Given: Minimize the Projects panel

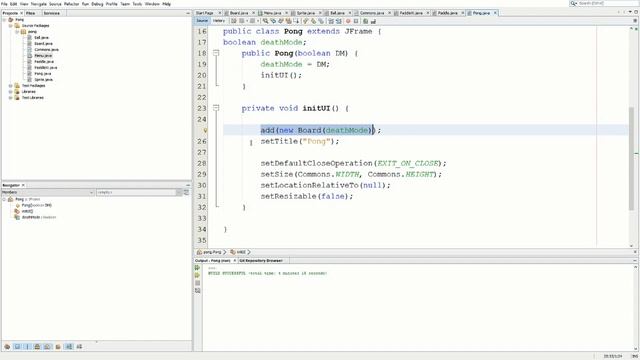Looking at the screenshot, I should click(188, 13).
